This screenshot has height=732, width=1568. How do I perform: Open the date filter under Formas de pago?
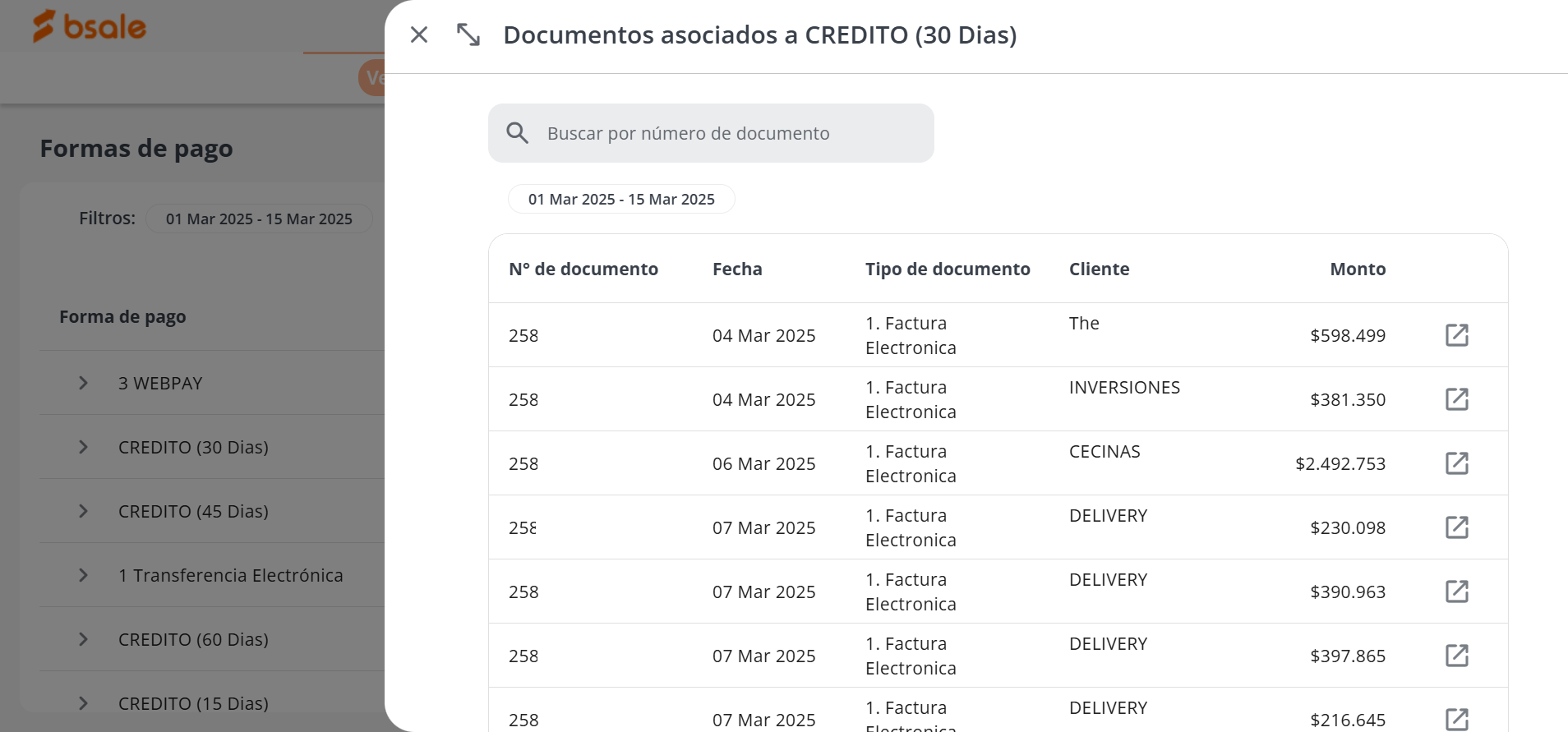(259, 219)
